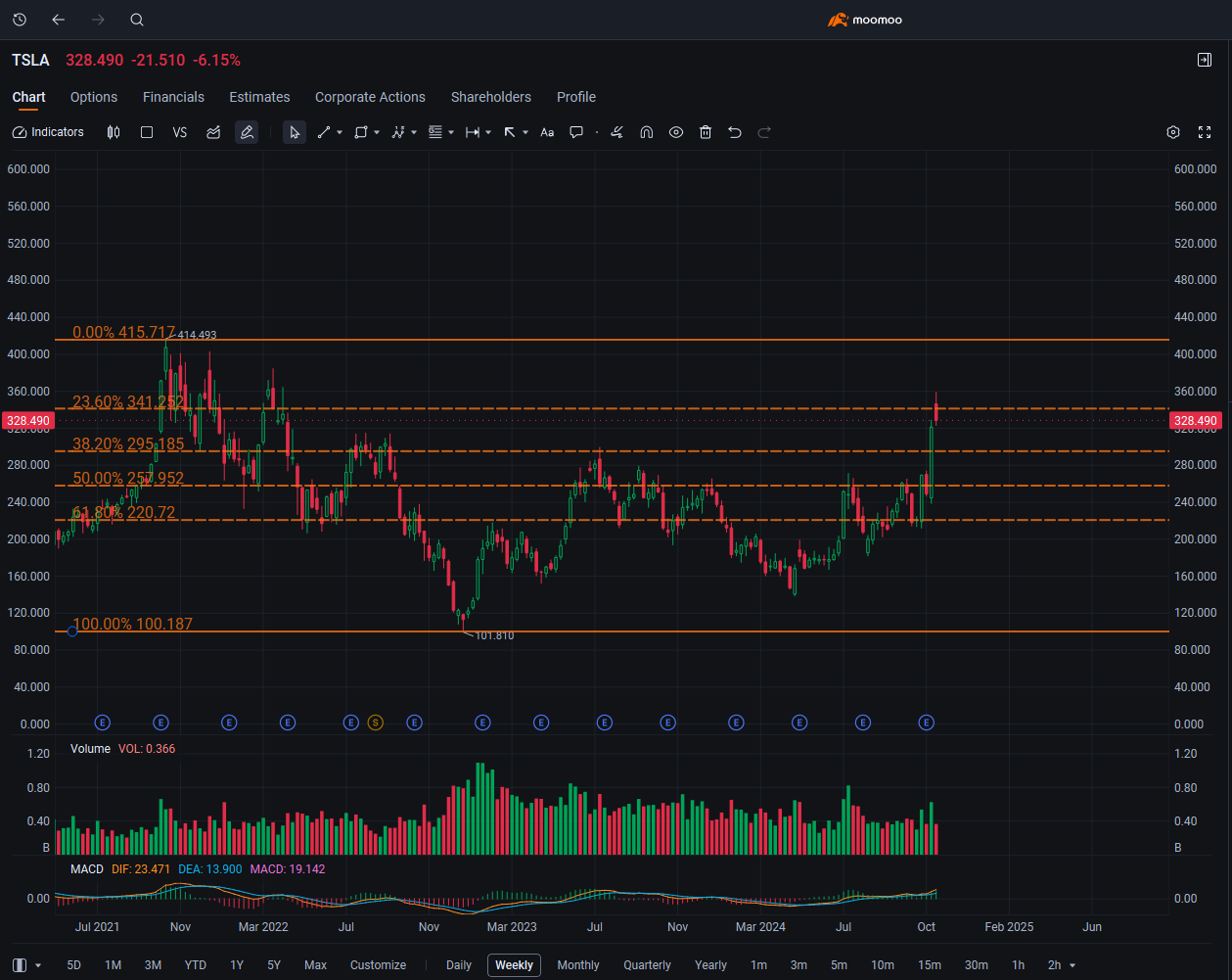Expand the line tool dropdown arrow

point(340,132)
